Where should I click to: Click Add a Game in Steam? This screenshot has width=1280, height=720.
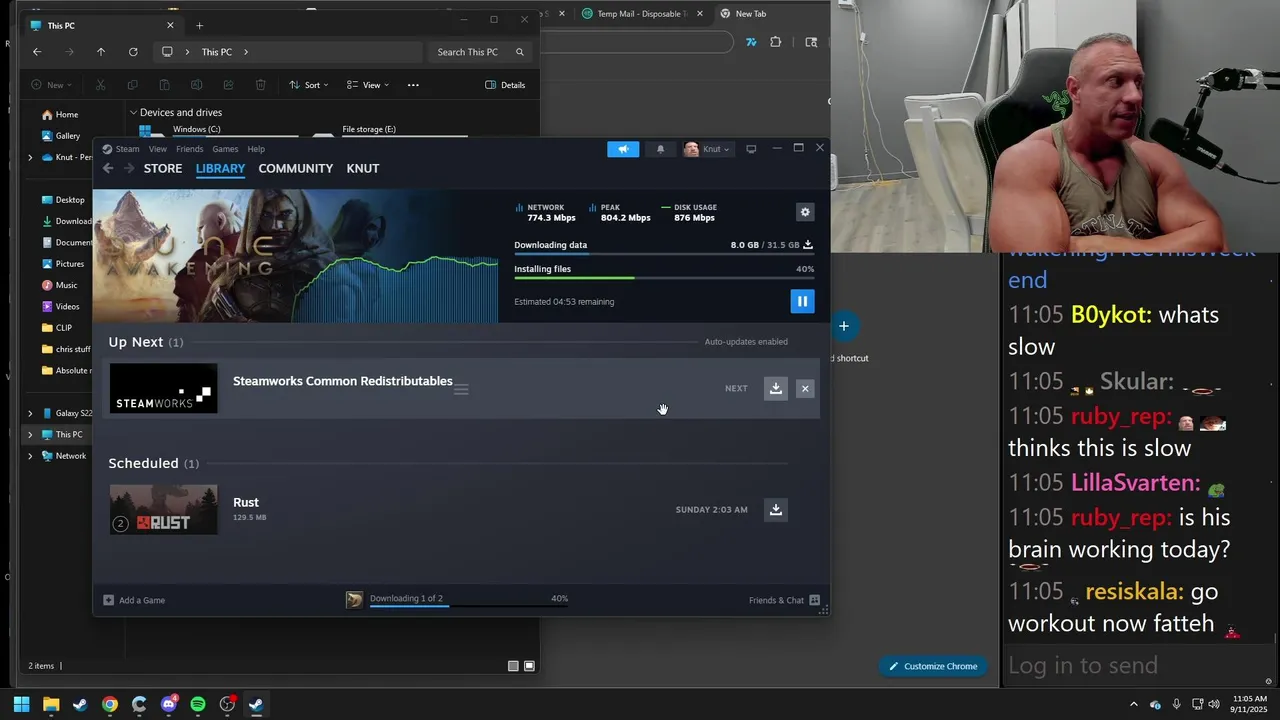tap(134, 600)
